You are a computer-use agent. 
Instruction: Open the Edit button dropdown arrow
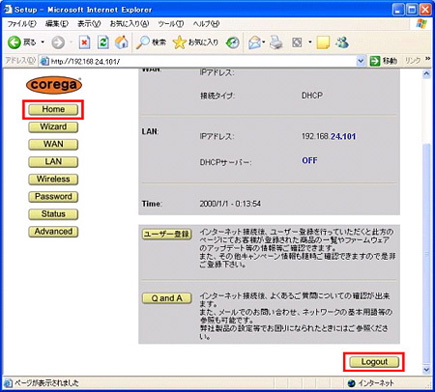pyautogui.click(x=310, y=42)
